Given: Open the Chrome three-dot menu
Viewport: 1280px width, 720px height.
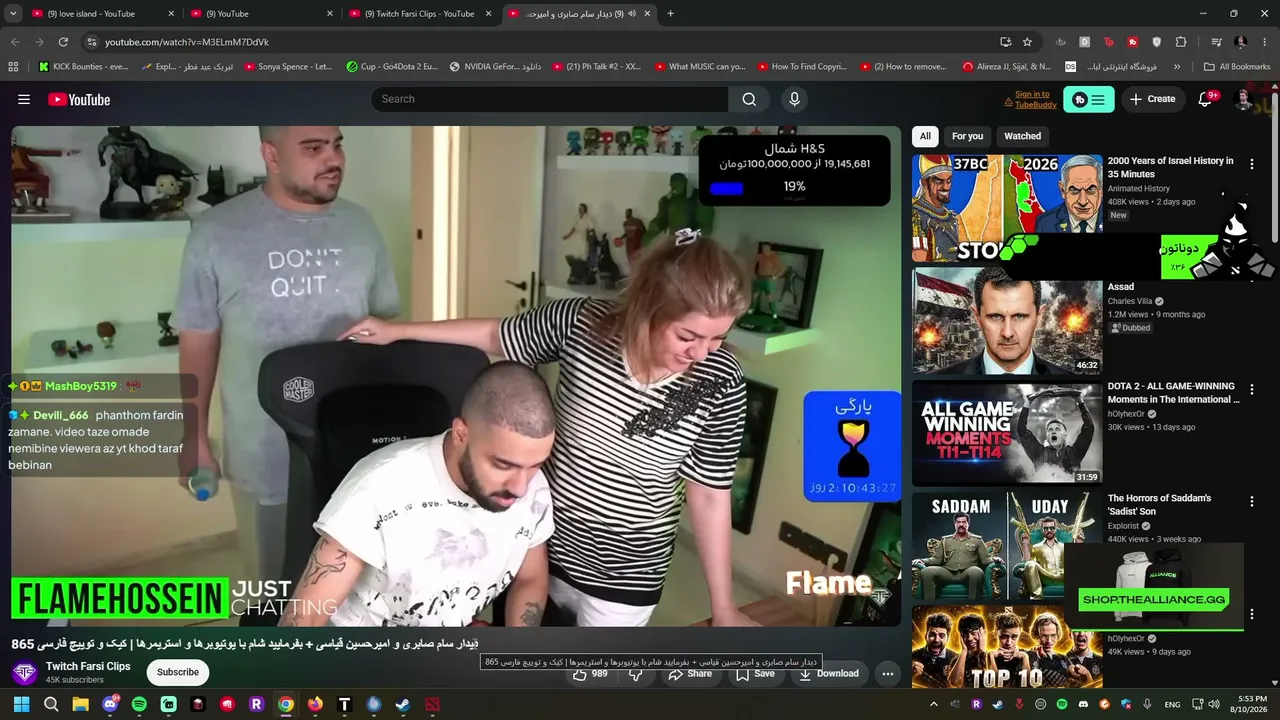Looking at the screenshot, I should [x=1265, y=42].
